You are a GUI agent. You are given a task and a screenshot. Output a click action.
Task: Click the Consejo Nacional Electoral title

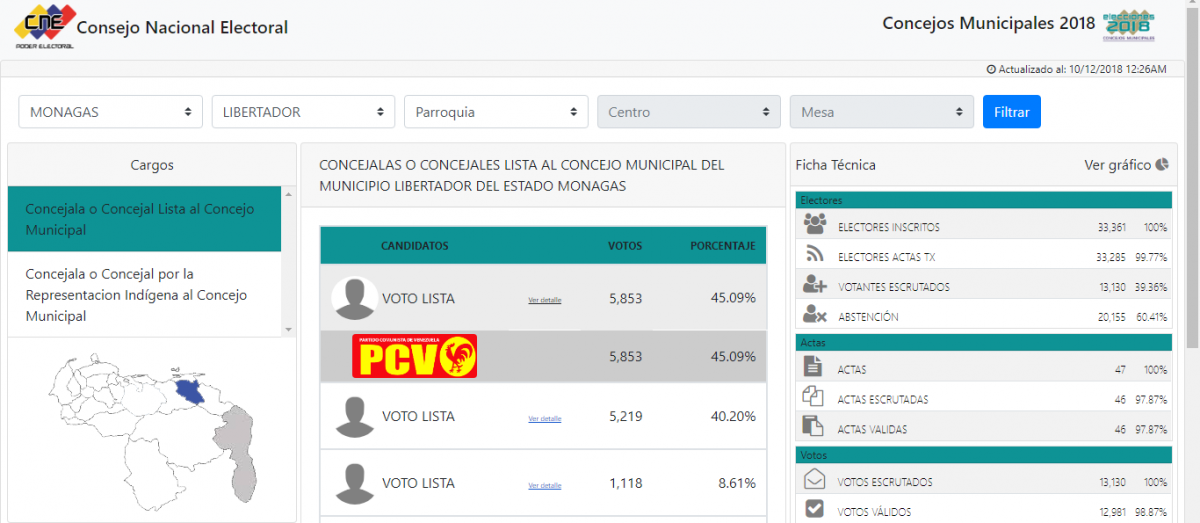pyautogui.click(x=182, y=28)
